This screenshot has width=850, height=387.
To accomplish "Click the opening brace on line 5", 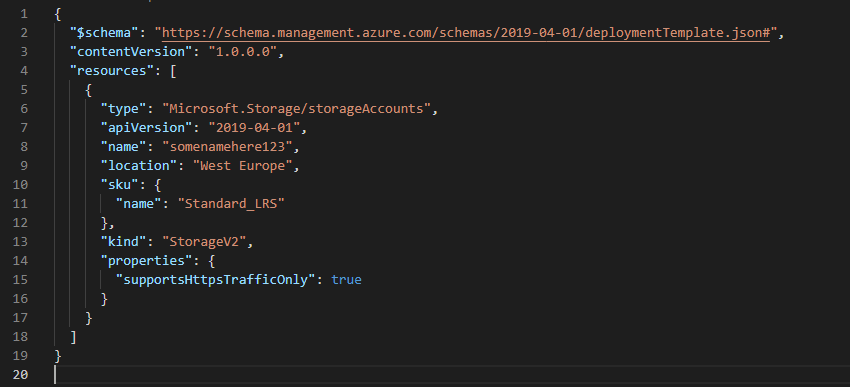I will (89, 90).
